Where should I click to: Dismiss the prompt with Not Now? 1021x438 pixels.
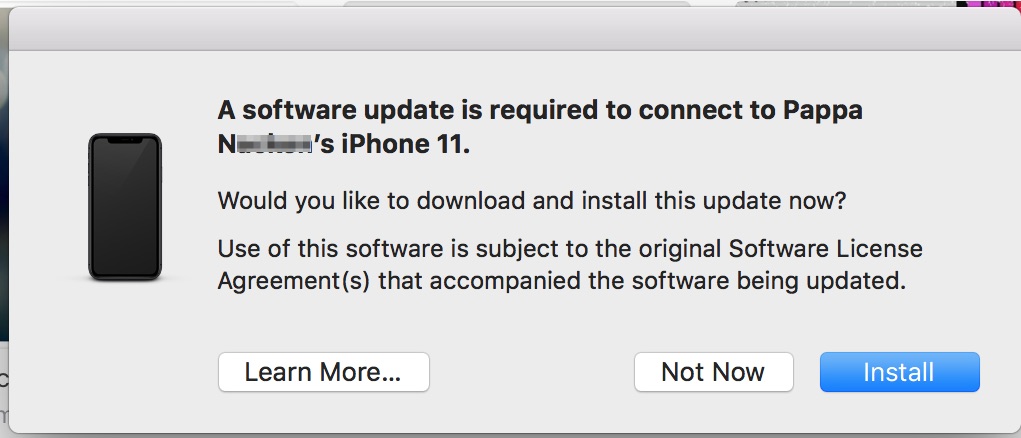[x=713, y=372]
